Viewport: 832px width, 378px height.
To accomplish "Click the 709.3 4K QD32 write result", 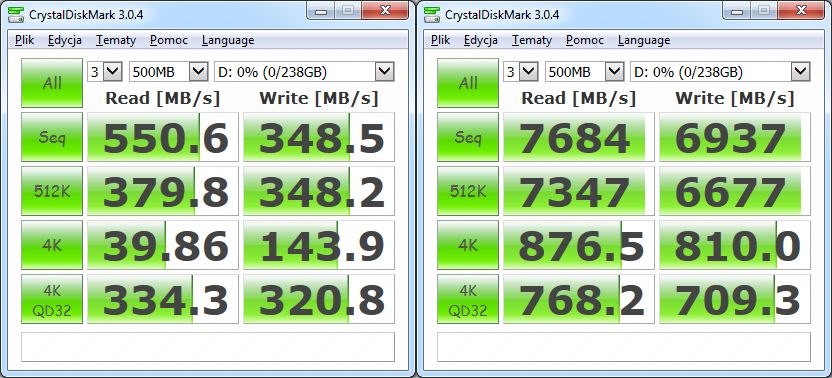I will 735,299.
